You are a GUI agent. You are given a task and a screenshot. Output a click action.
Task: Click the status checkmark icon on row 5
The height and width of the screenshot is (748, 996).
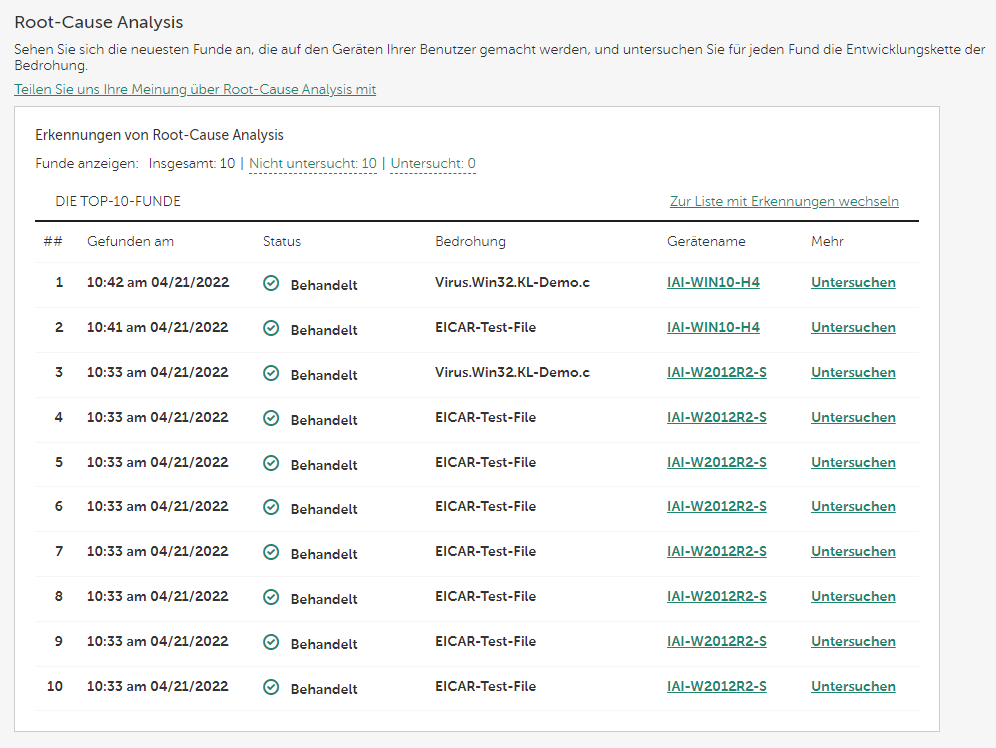[271, 461]
